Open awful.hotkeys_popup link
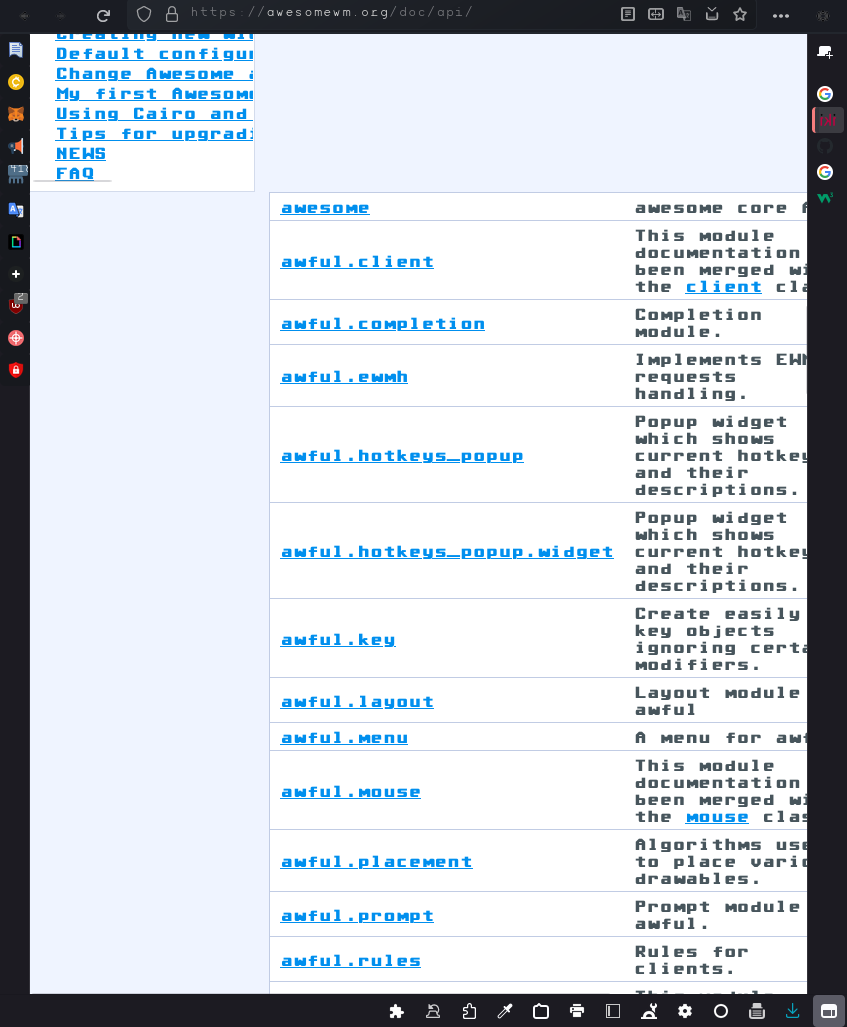Viewport: 847px width, 1027px height. coord(402,456)
